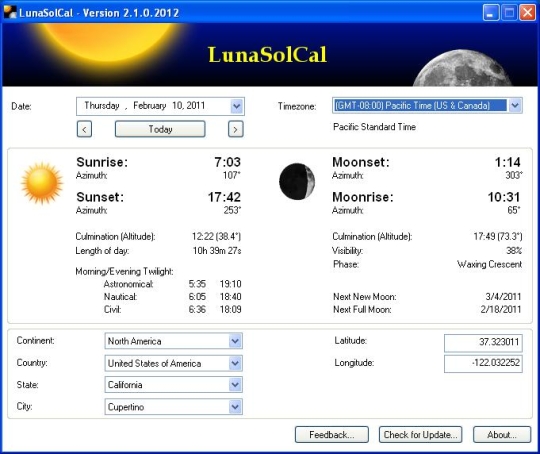Click the LunaSolCal app icon in title bar
Image resolution: width=540 pixels, height=454 pixels.
pyautogui.click(x=10, y=12)
